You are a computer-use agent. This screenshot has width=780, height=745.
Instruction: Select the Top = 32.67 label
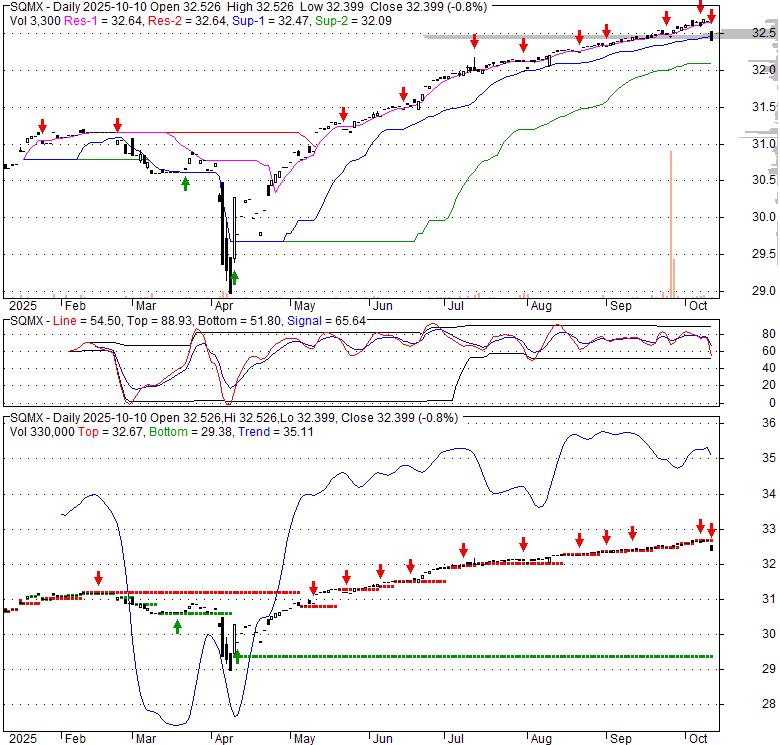coord(110,432)
